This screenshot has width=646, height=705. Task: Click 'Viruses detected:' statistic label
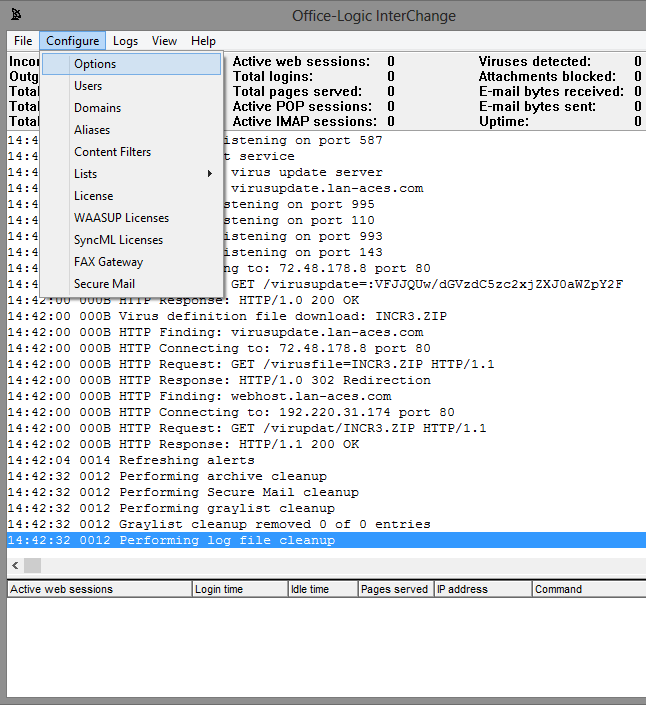click(535, 61)
